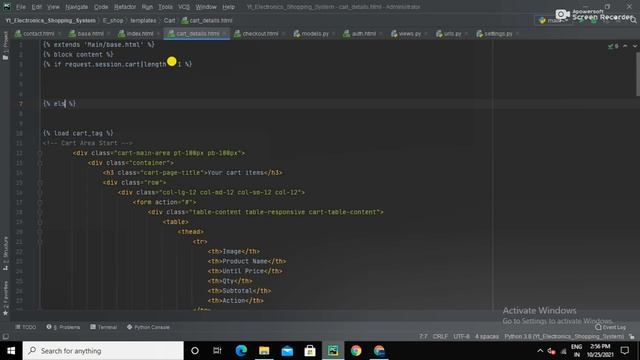Close the contact.html tab
This screenshot has width=640, height=360.
(60, 33)
